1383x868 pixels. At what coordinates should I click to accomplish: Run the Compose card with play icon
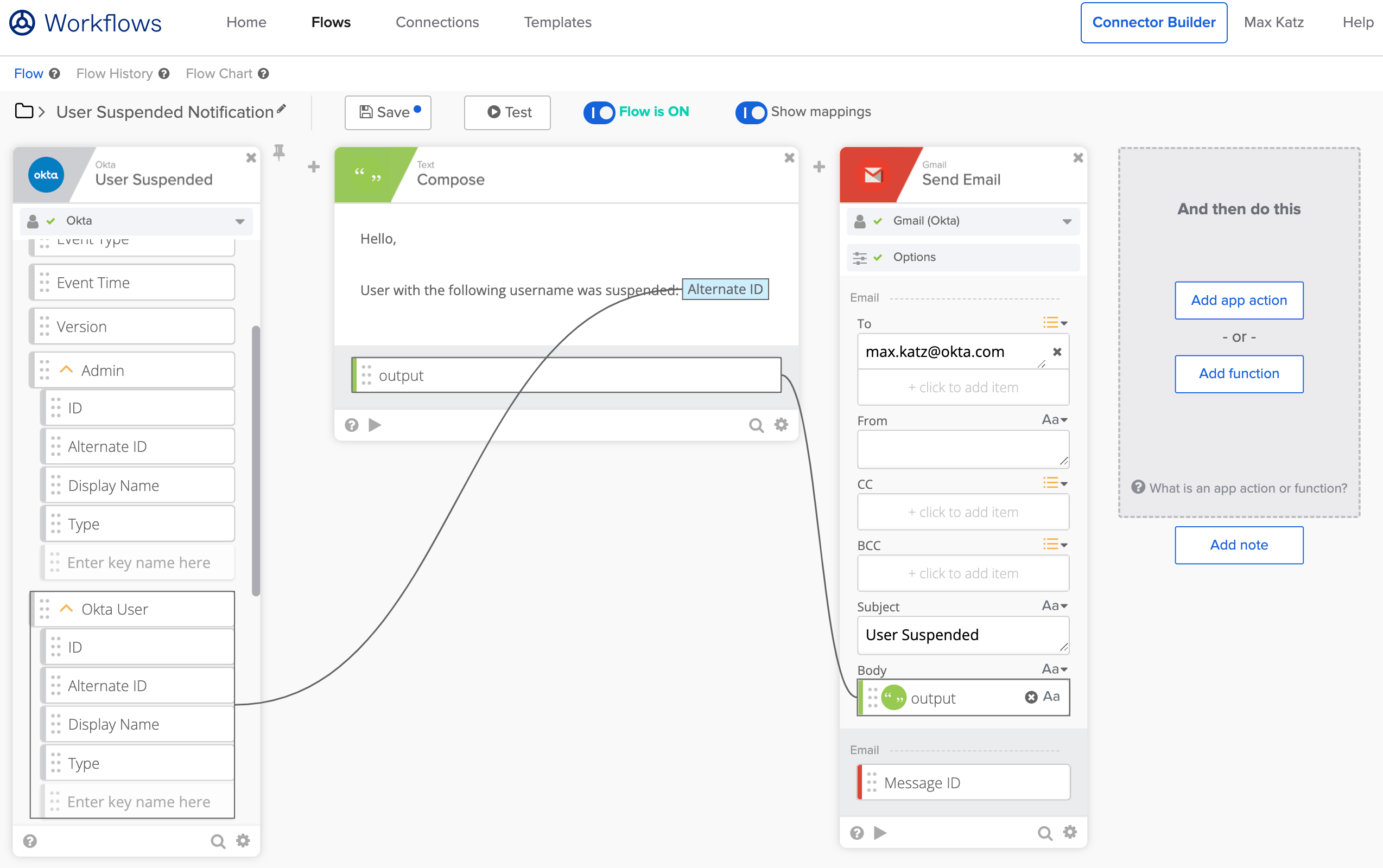(x=375, y=425)
